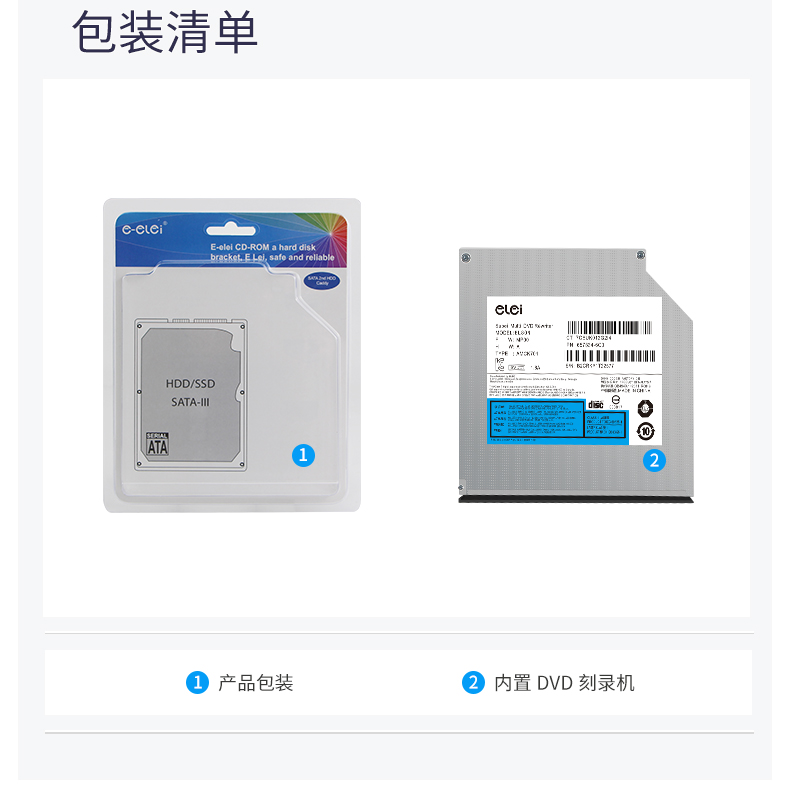This screenshot has height=796, width=790.
Task: Click the blue warning panel on drive label
Action: click(557, 421)
